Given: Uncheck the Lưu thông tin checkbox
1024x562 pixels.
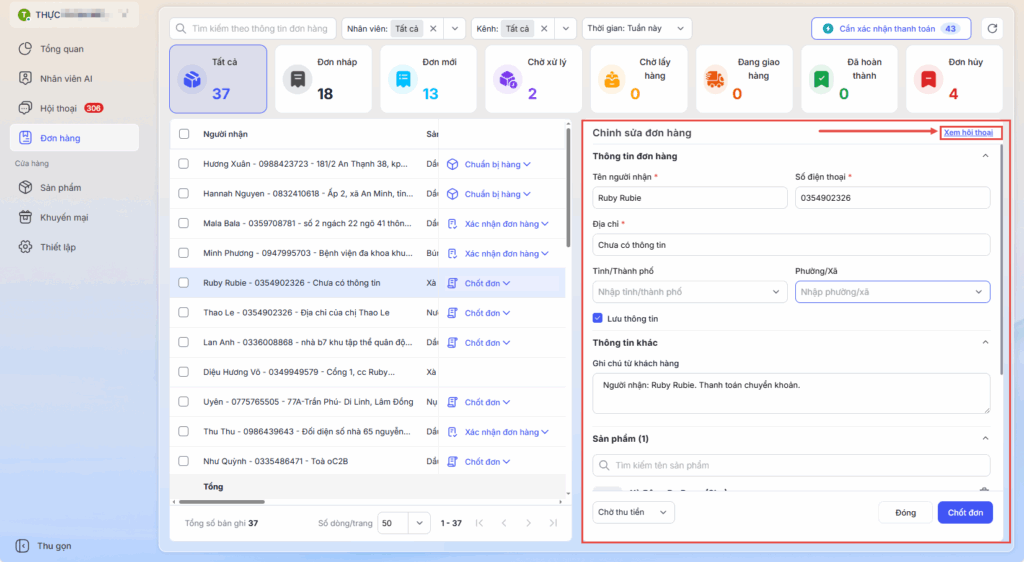Looking at the screenshot, I should [x=598, y=319].
